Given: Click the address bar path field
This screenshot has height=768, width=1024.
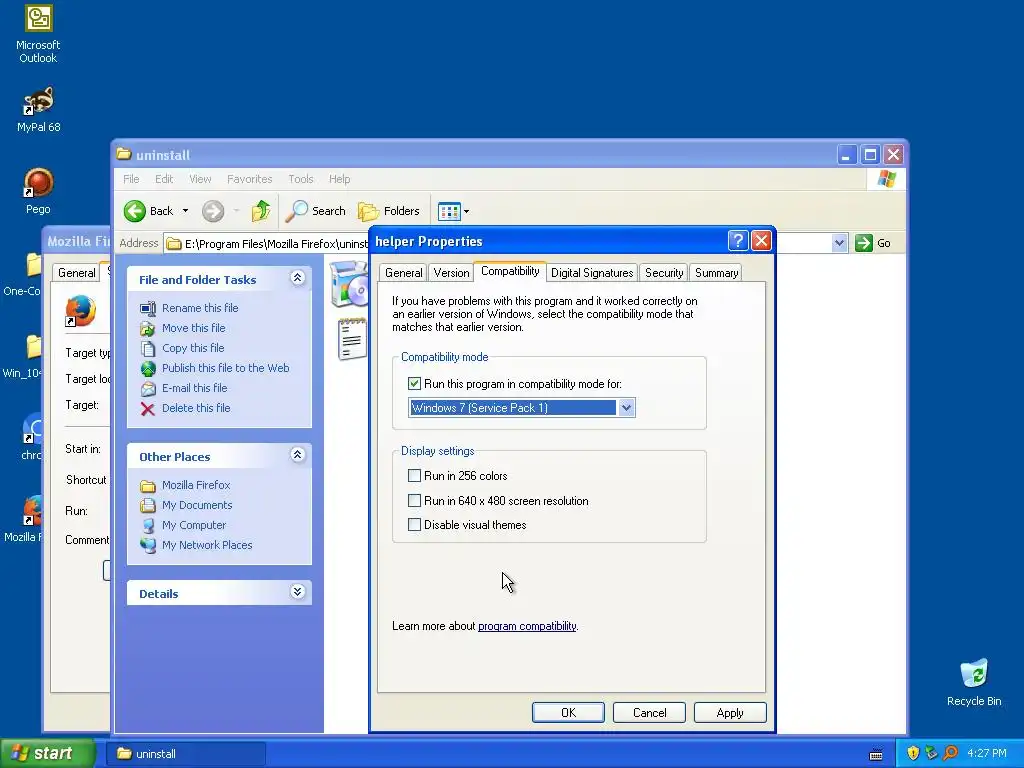Looking at the screenshot, I should click(267, 244).
